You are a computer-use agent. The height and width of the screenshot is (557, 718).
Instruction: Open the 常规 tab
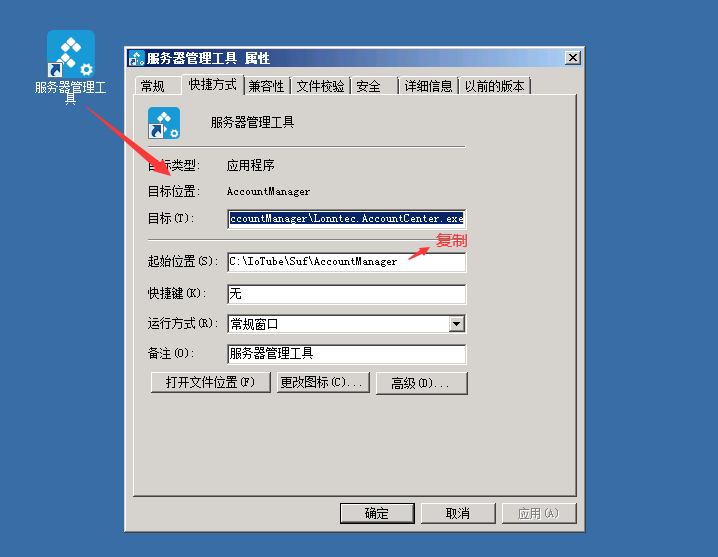click(x=153, y=86)
